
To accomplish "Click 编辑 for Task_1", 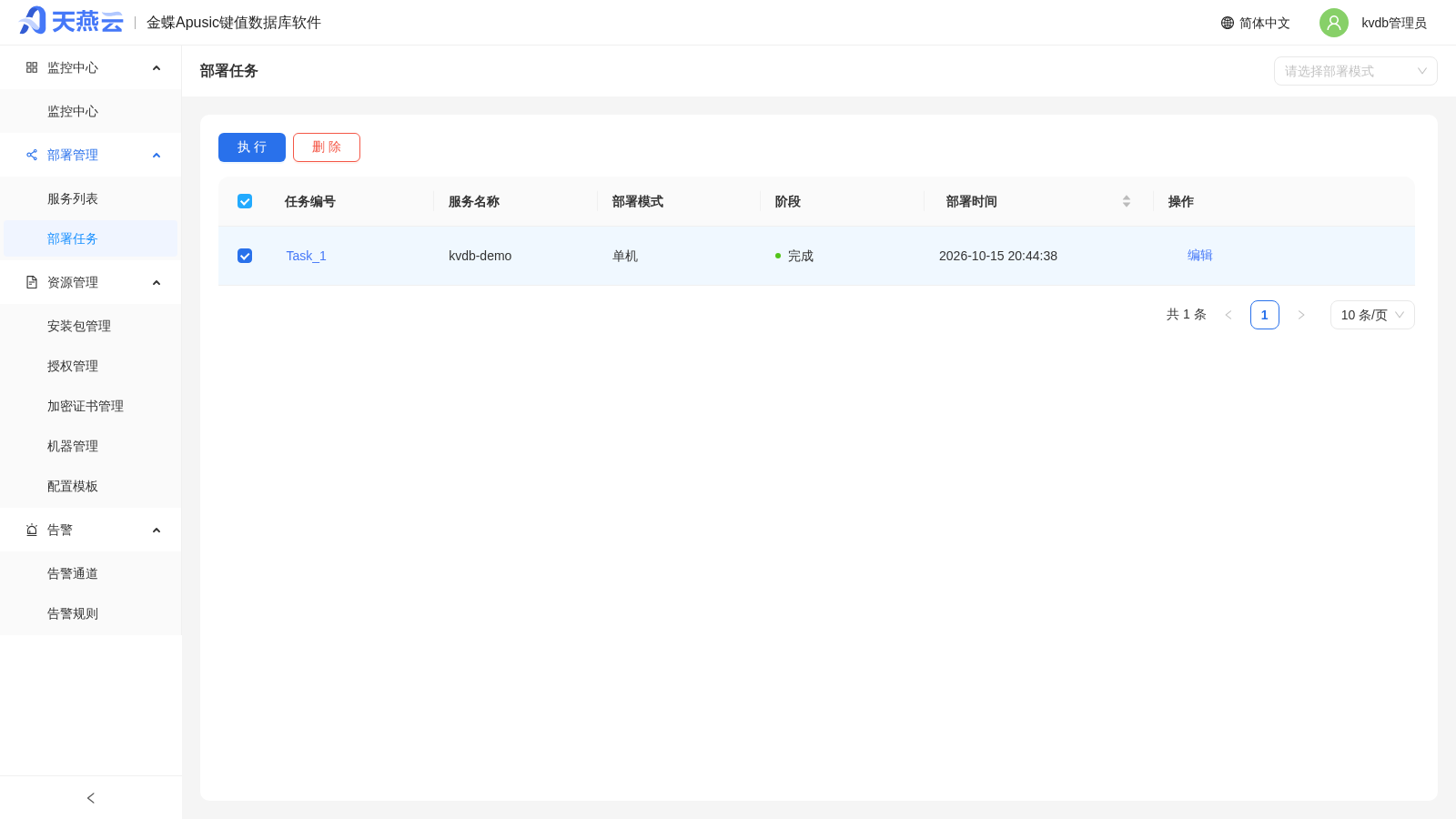I will 1199,255.
